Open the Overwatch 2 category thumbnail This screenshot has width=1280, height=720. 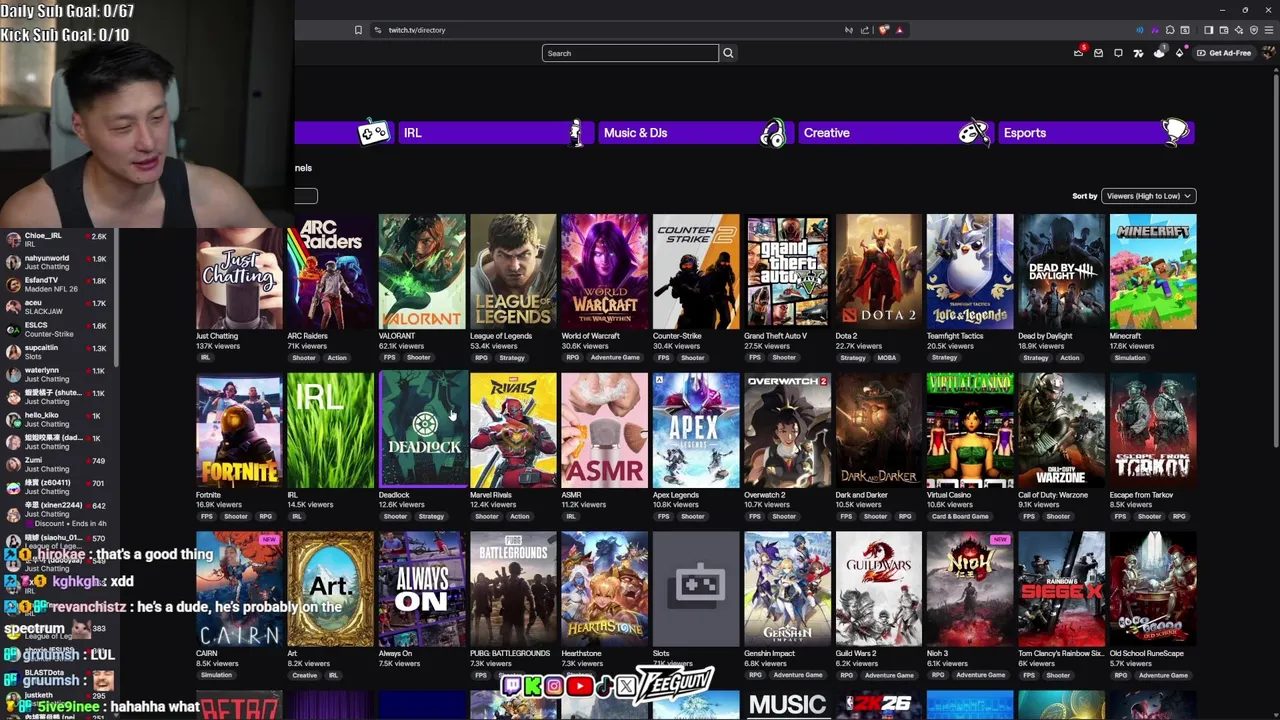click(787, 431)
